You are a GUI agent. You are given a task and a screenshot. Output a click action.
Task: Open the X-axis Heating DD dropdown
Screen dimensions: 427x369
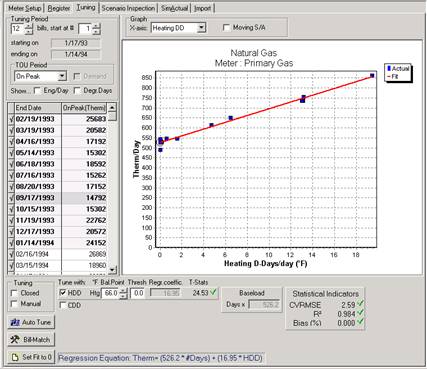tap(201, 28)
